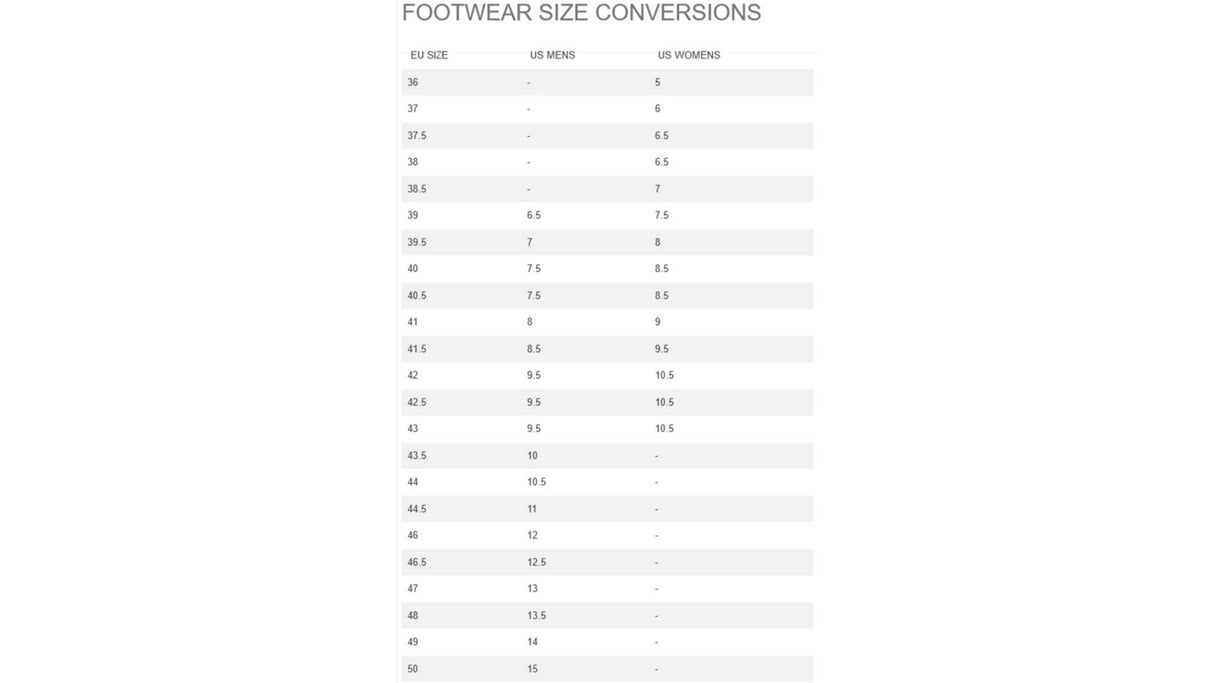The image size is (1214, 683).
Task: Select US mens value 14
Action: click(532, 642)
